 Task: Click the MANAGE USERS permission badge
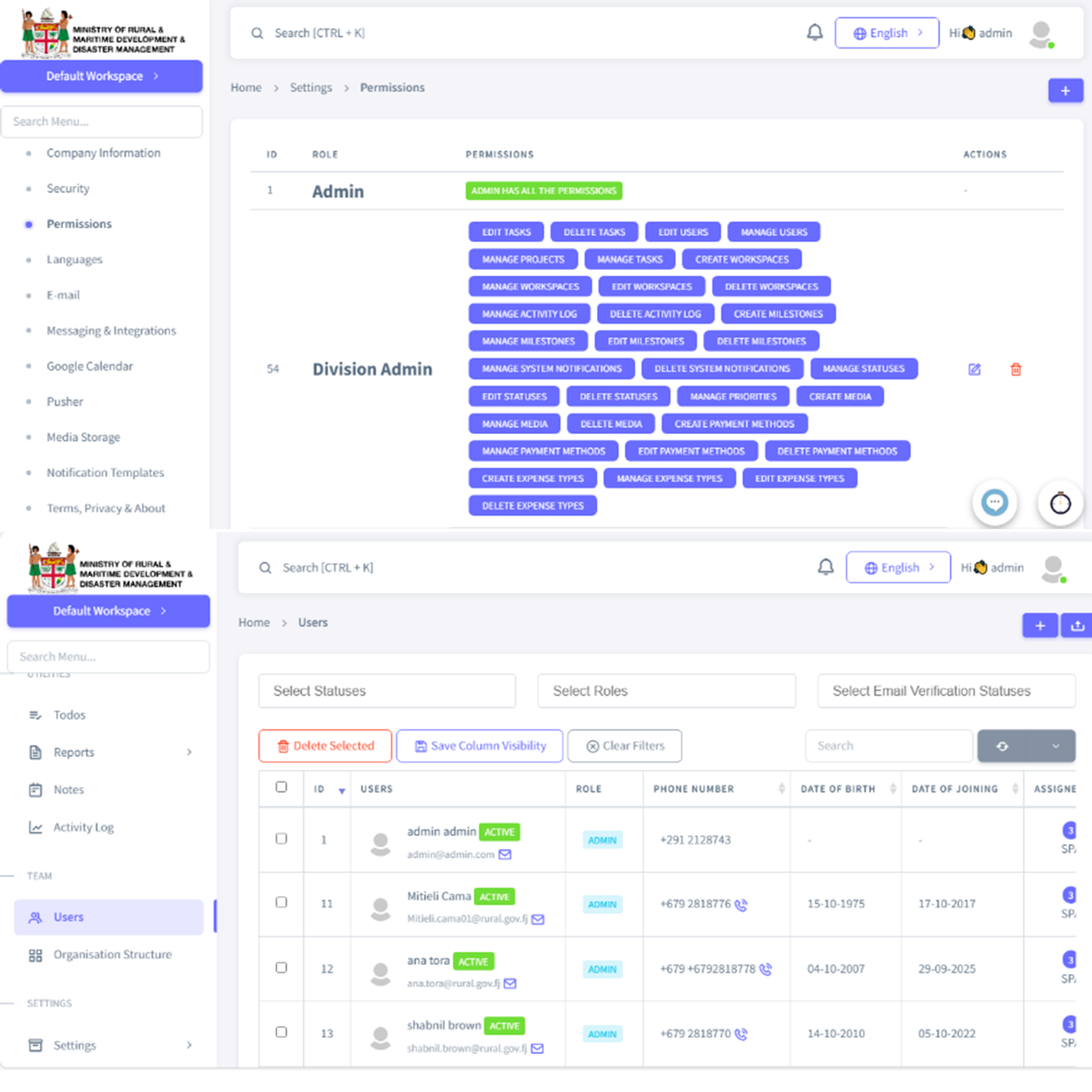774,232
